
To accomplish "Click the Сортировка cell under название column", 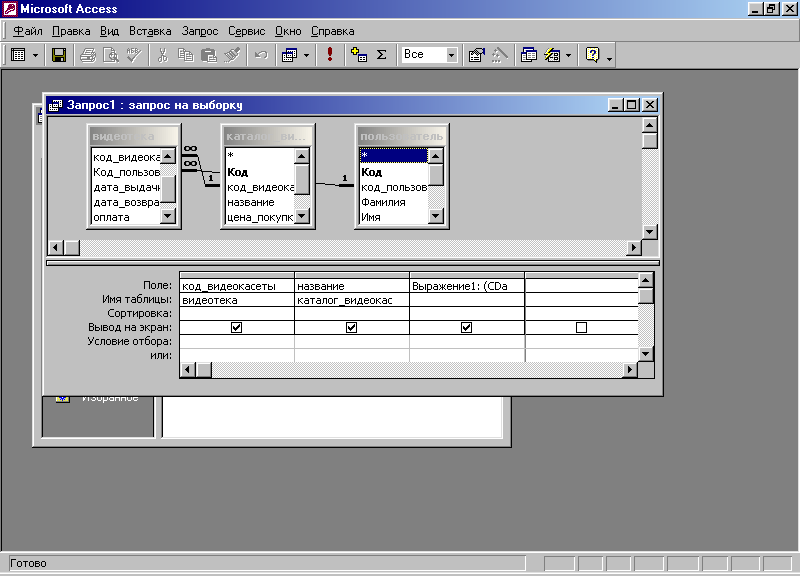I will (352, 314).
